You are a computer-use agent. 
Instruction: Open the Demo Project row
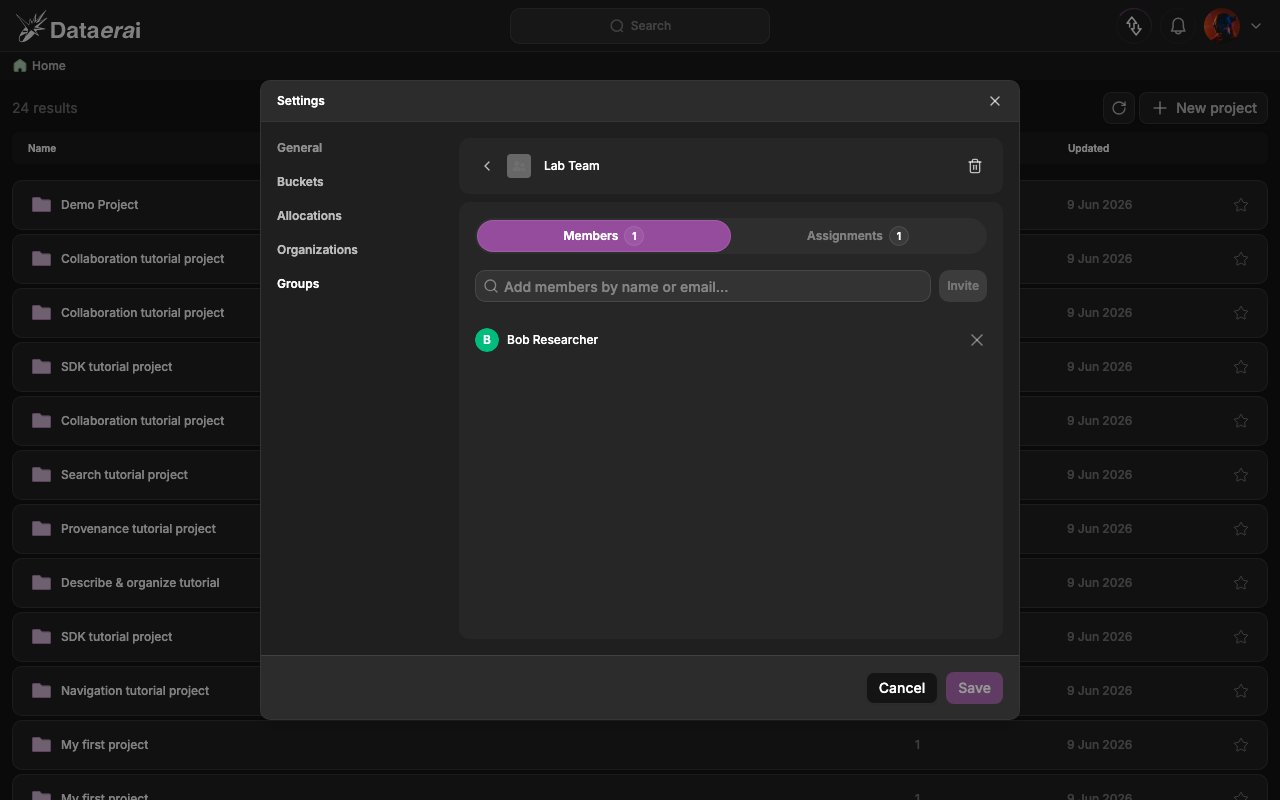click(640, 205)
